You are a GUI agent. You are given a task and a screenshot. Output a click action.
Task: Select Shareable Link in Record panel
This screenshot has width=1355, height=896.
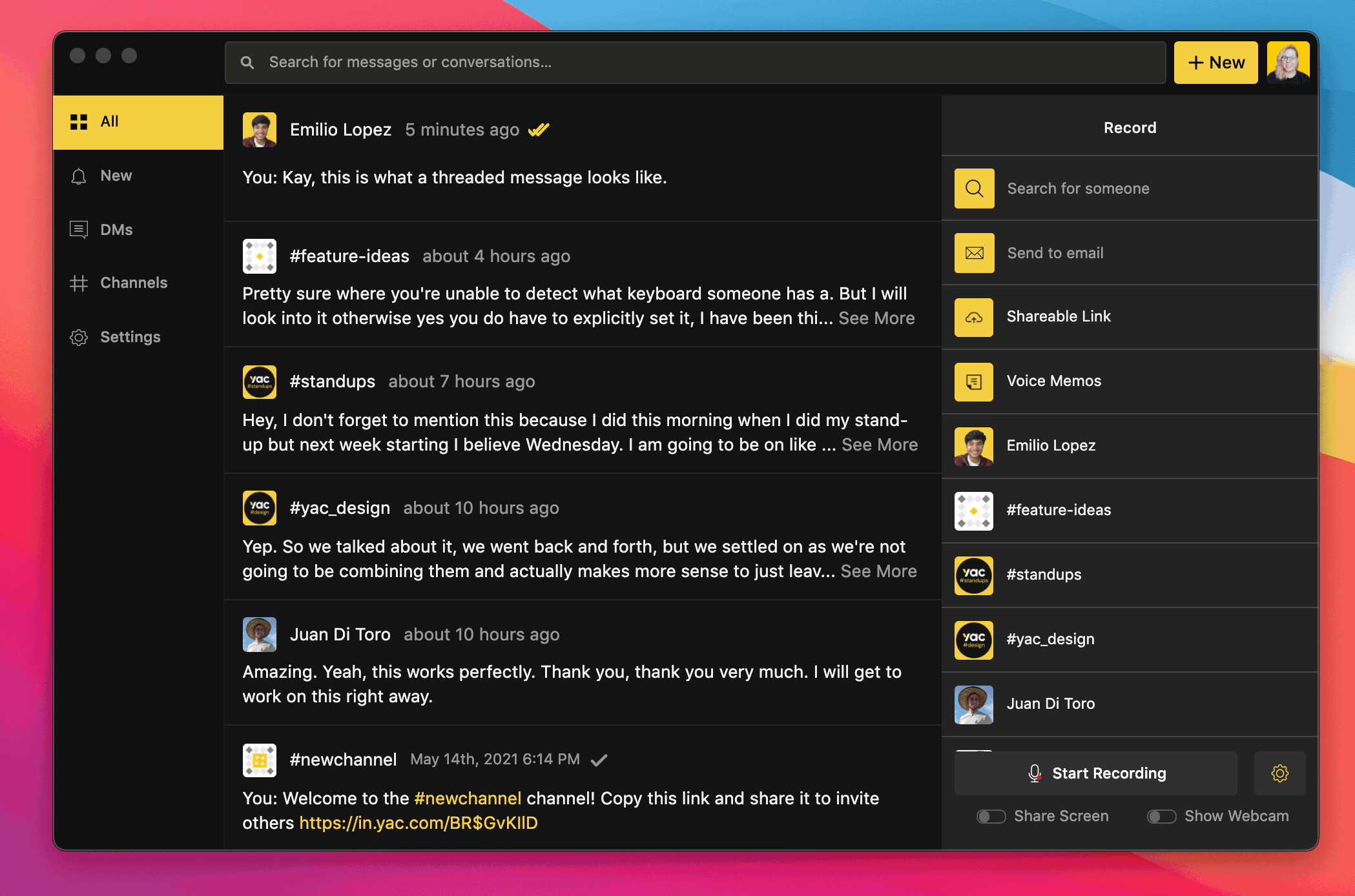click(x=1130, y=317)
